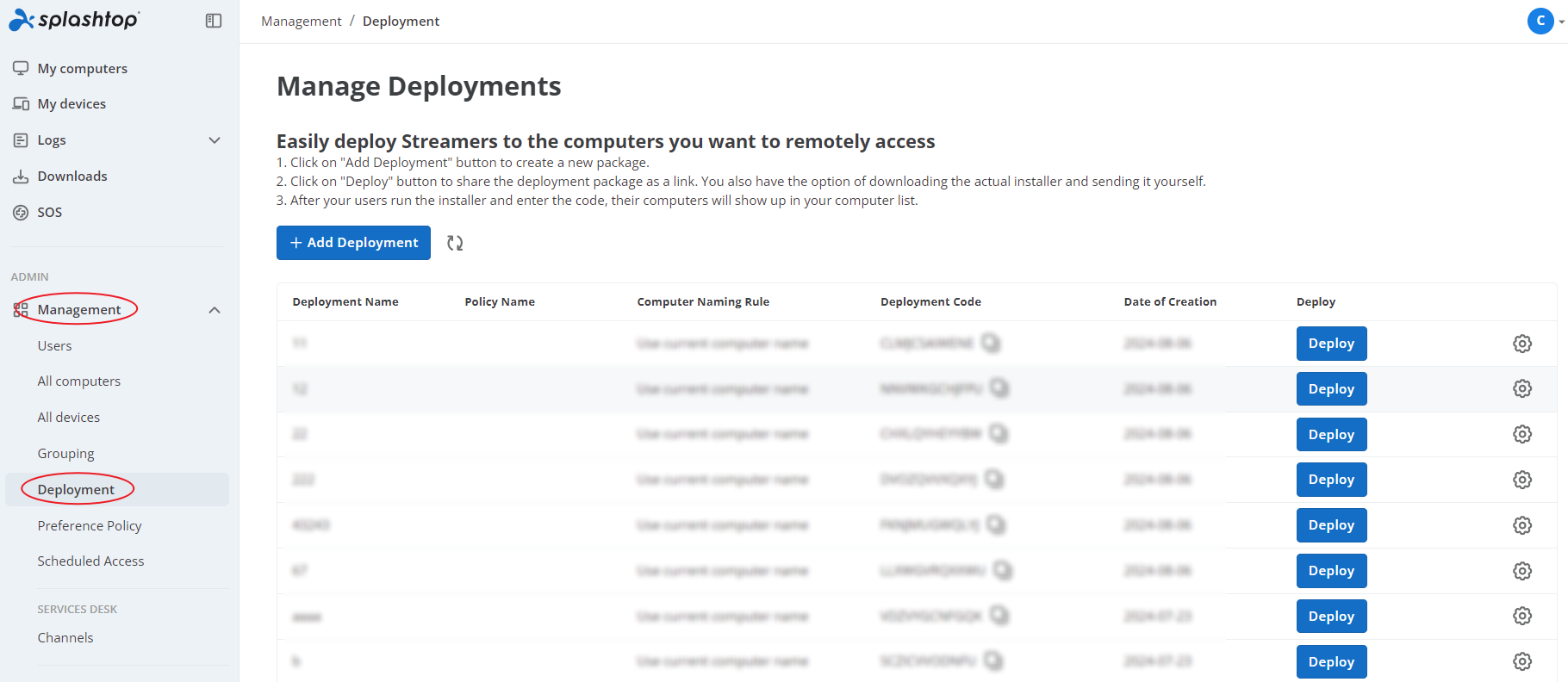Click the Downloads tray icon in the sidebar

pos(21,177)
